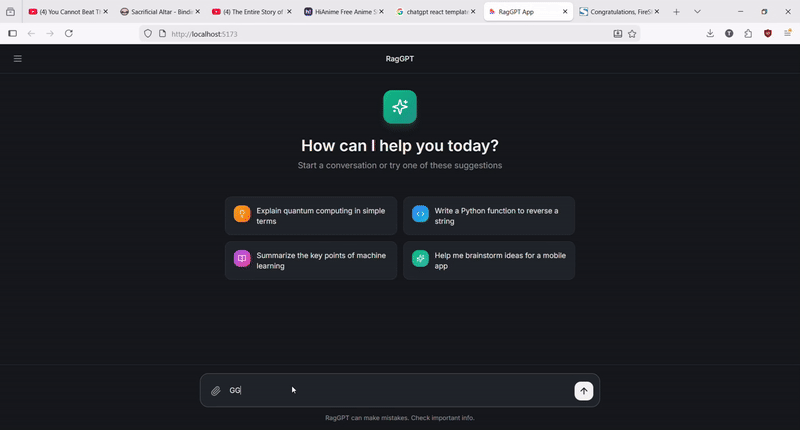800x430 pixels.
Task: Click the green RagGPT sparkle logo
Action: [x=400, y=107]
